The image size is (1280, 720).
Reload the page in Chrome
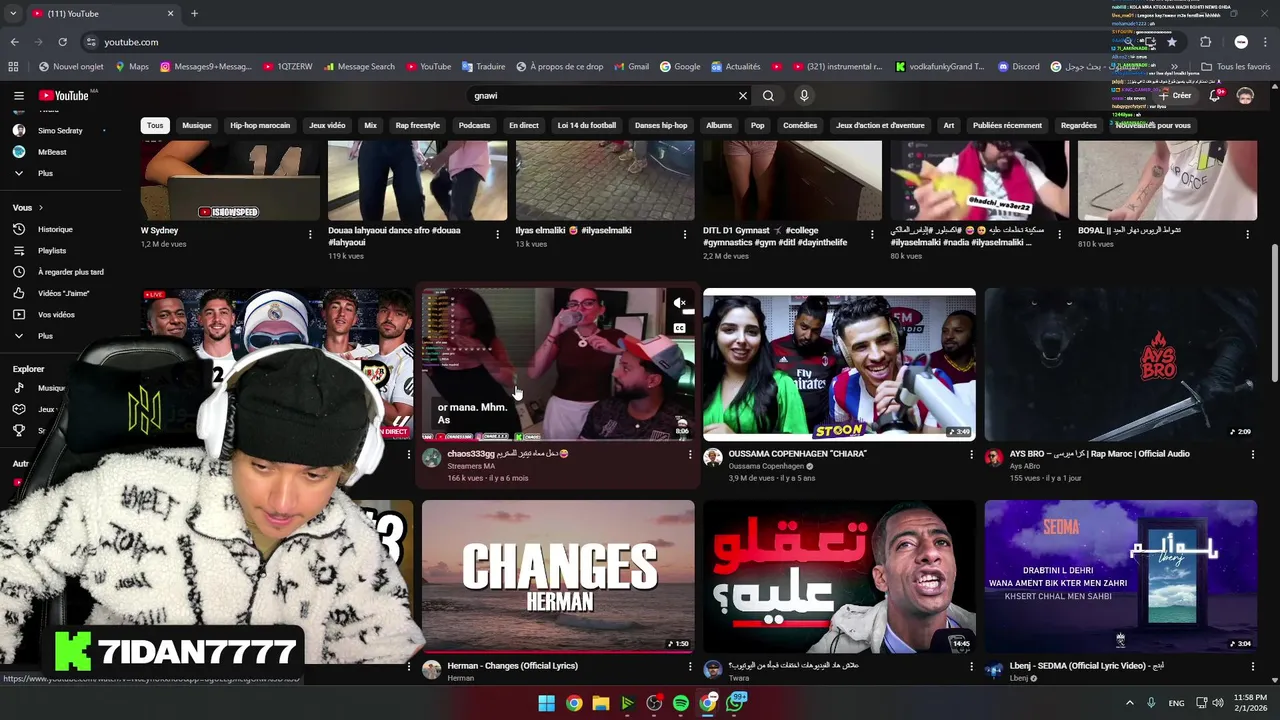pos(62,42)
